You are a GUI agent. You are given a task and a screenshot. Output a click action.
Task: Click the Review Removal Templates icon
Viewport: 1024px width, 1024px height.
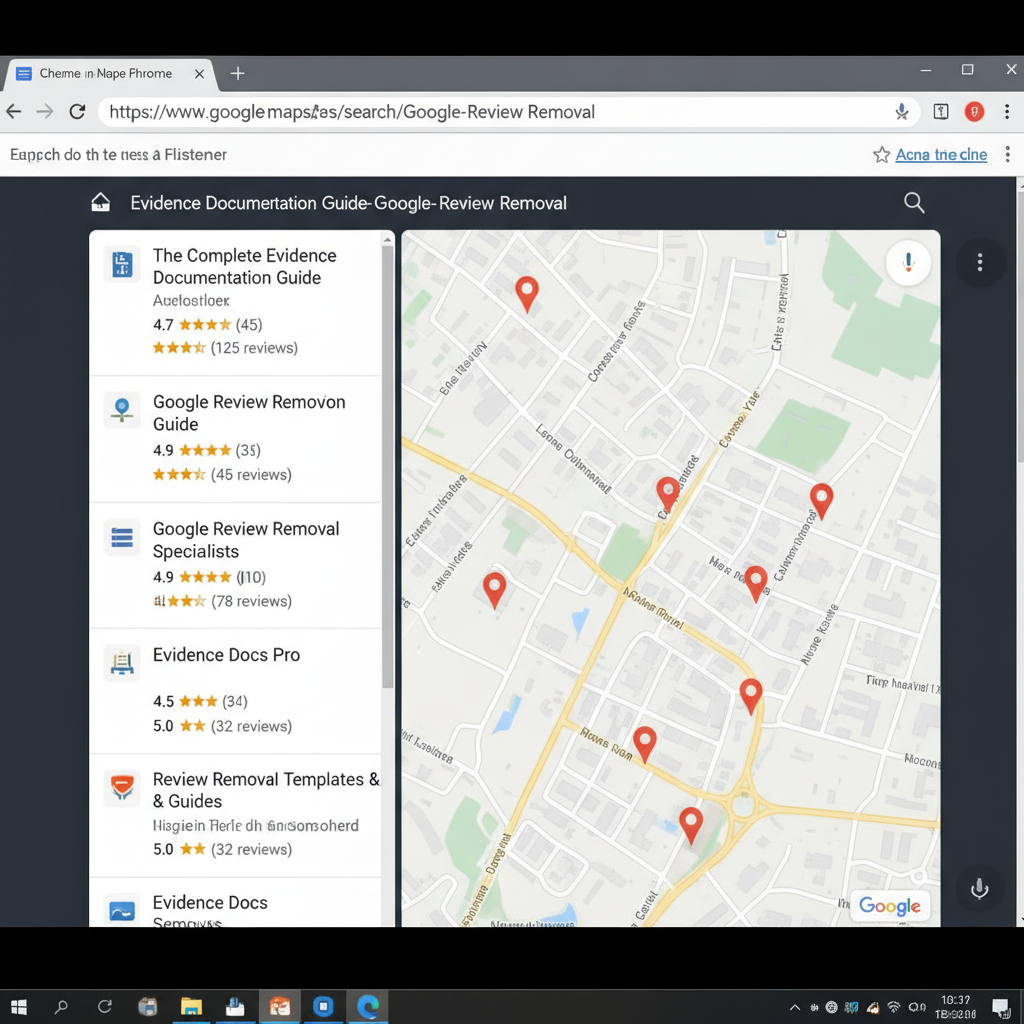122,787
